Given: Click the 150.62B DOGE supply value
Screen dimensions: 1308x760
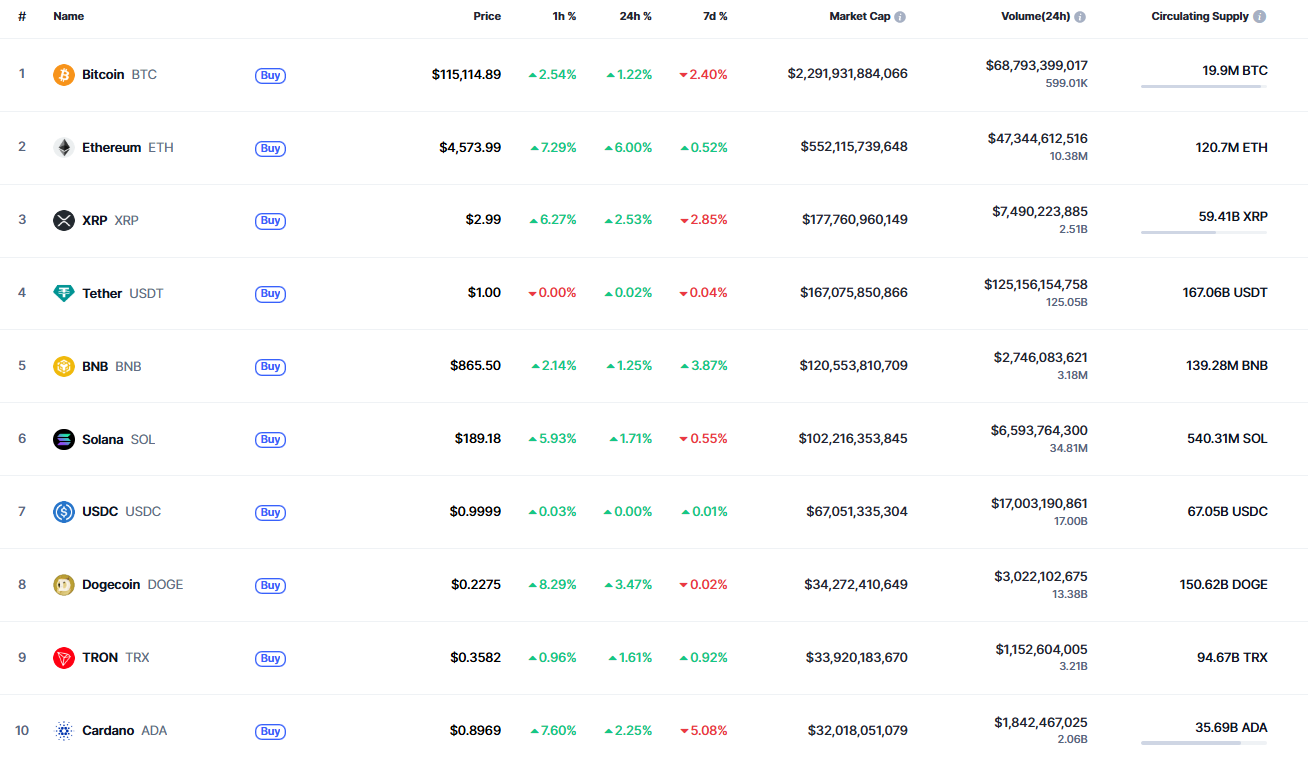Looking at the screenshot, I should (x=1224, y=585).
